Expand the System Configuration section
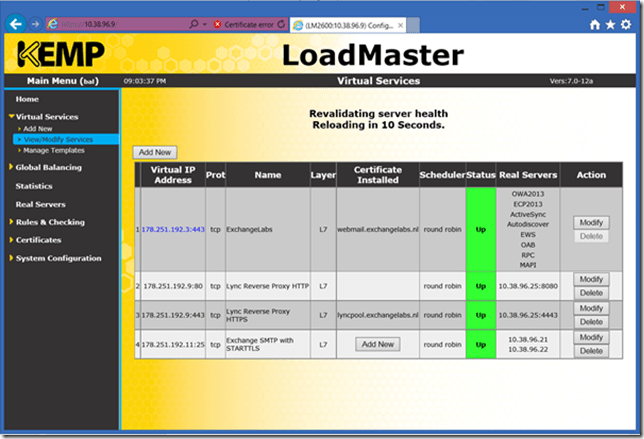Viewport: 644px width, 439px height. pyautogui.click(x=58, y=258)
